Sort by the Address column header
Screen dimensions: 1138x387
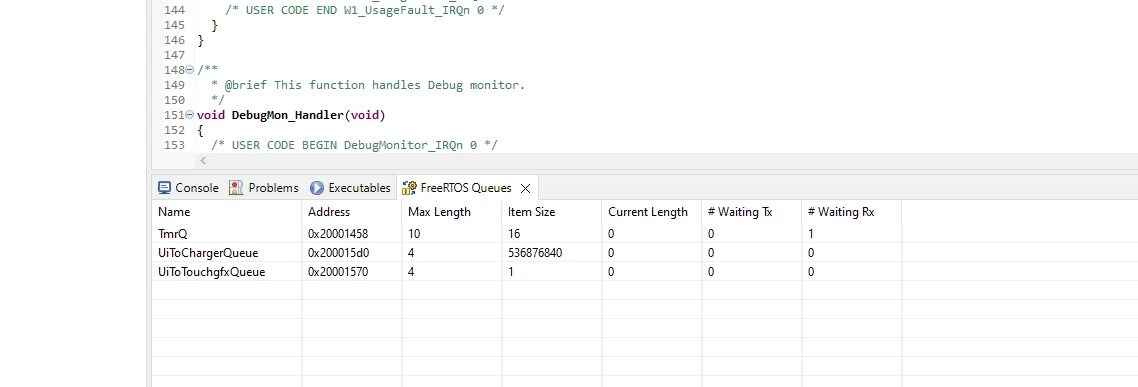[351, 212]
